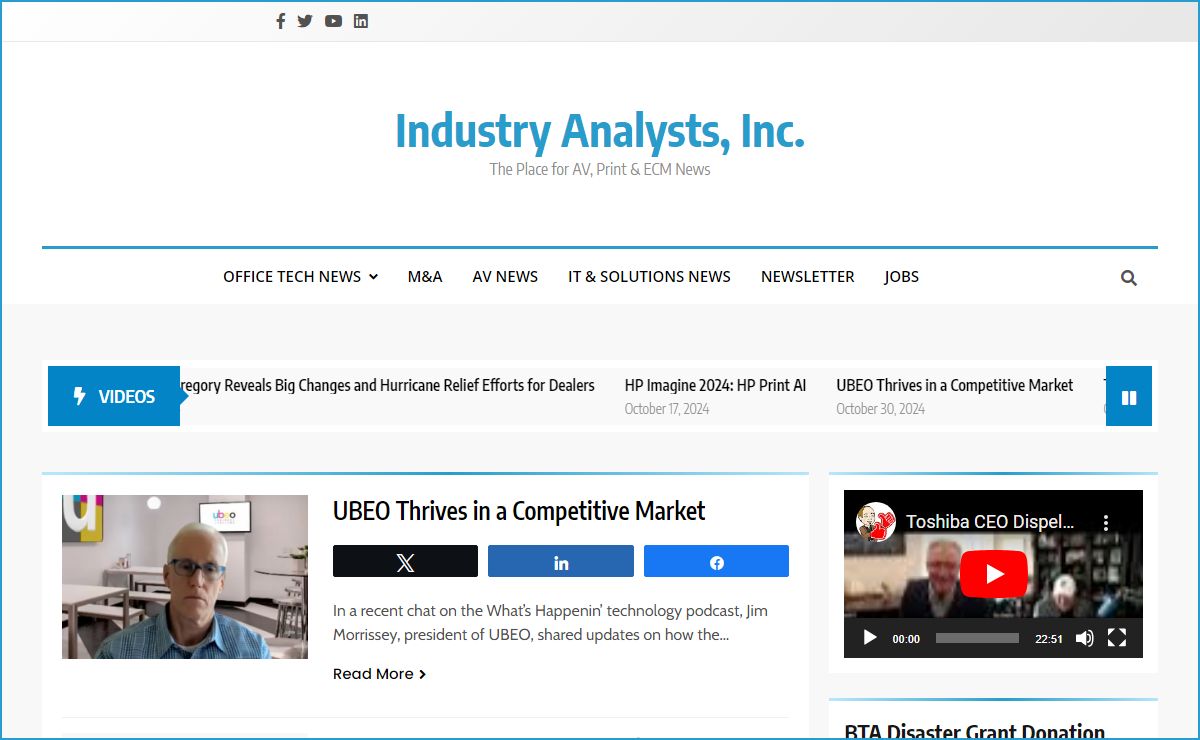The height and width of the screenshot is (740, 1200).
Task: Mute the video with speaker icon
Action: pos(1084,638)
